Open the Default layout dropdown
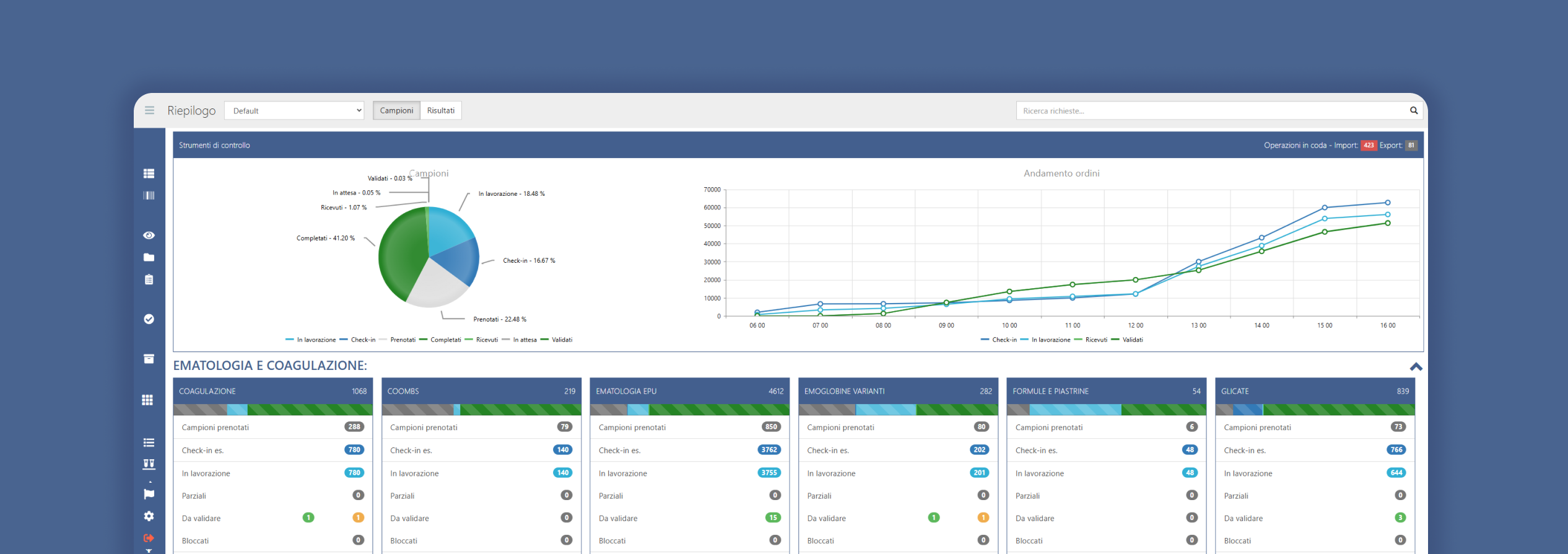This screenshot has height=554, width=1568. [x=294, y=110]
